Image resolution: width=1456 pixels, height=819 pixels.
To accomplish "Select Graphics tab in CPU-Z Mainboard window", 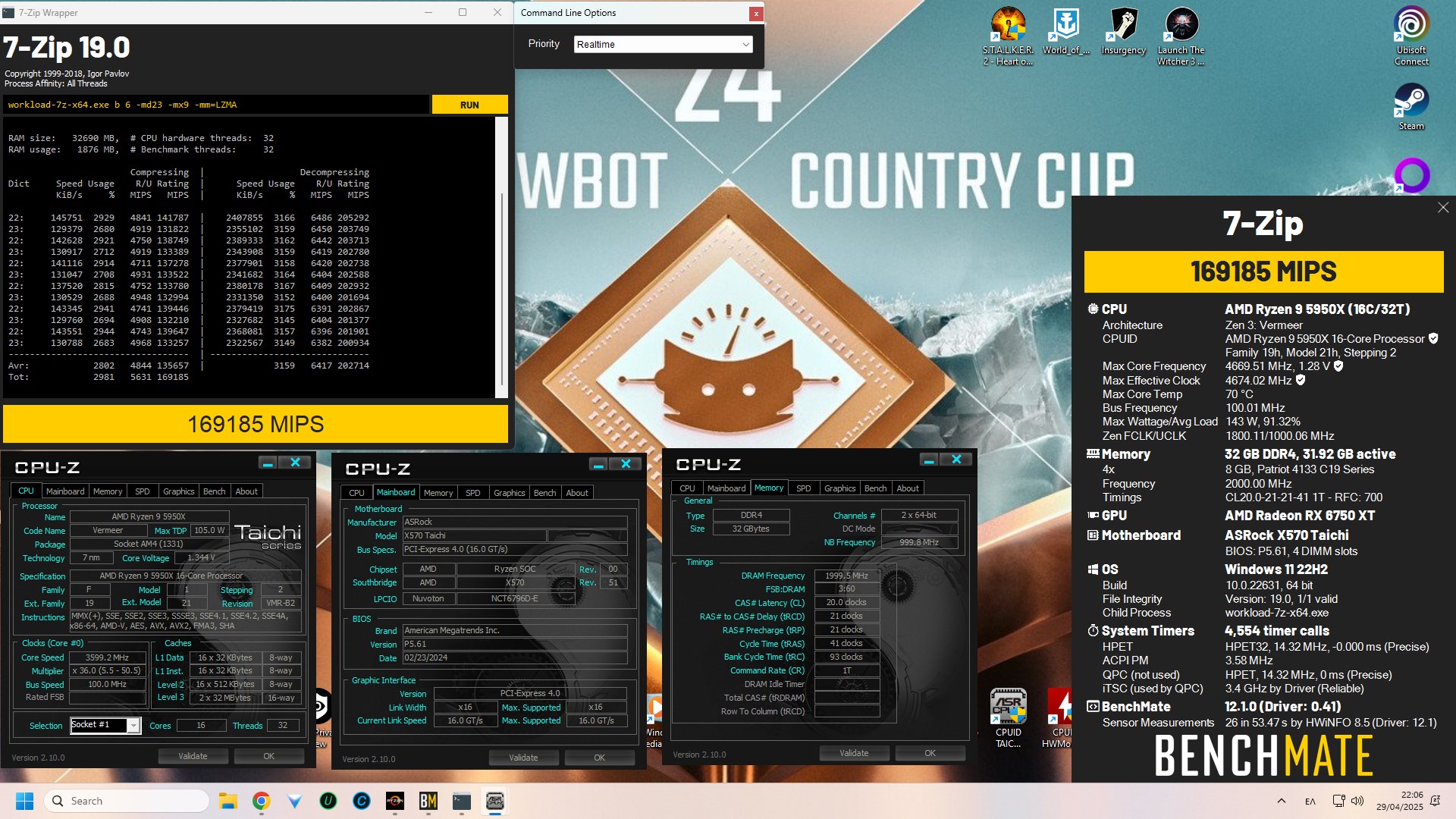I will pyautogui.click(x=509, y=493).
